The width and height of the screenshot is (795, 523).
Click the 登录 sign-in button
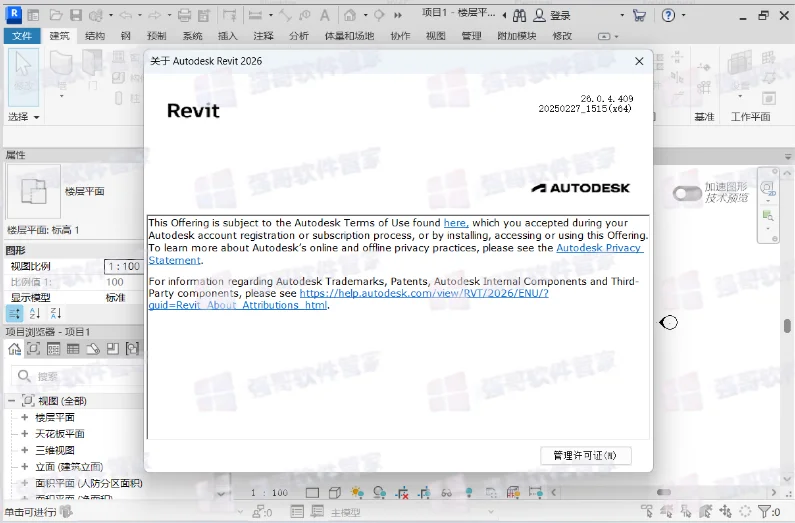[x=552, y=16]
